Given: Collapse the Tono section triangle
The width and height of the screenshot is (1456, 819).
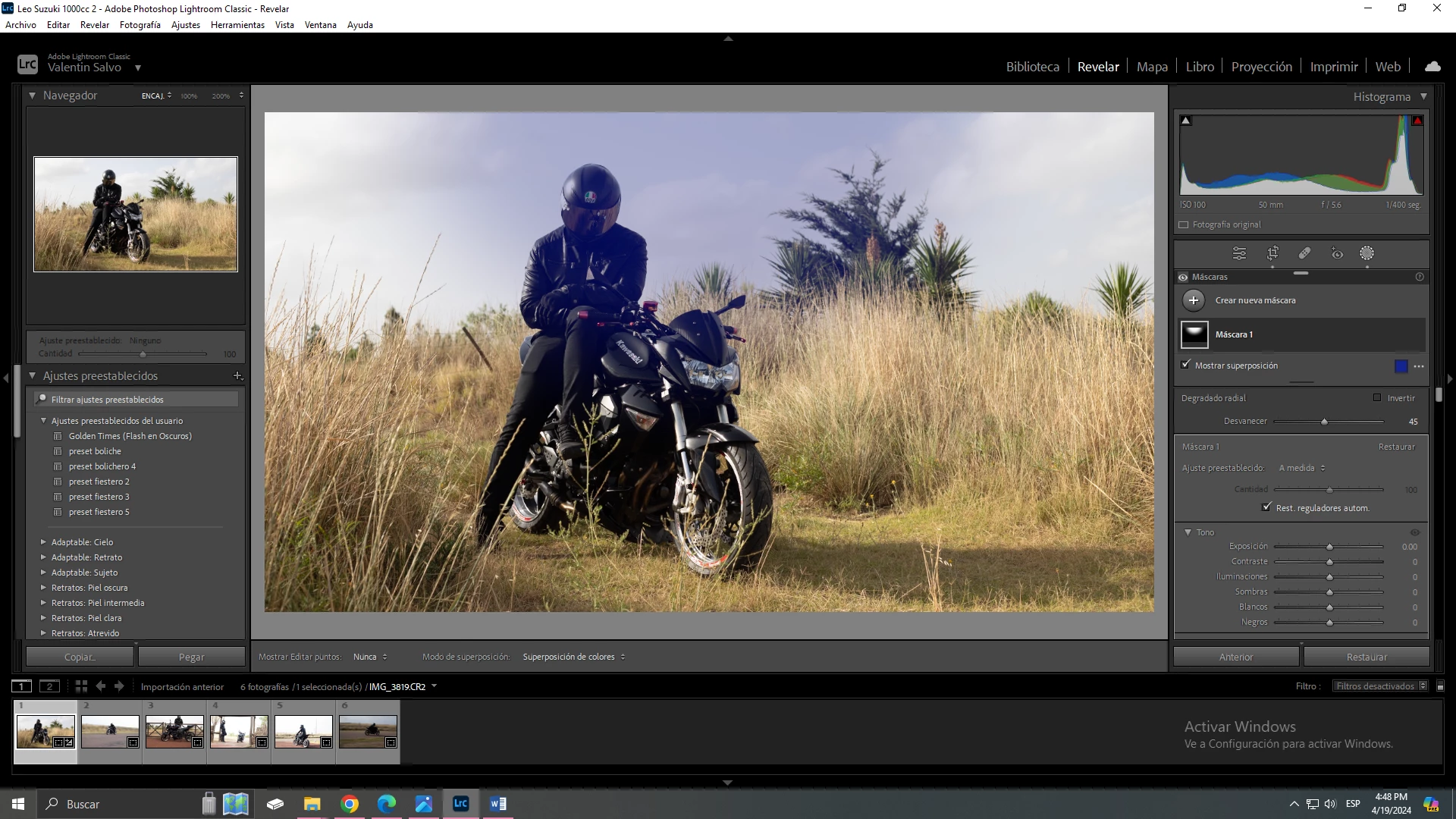Looking at the screenshot, I should tap(1188, 532).
